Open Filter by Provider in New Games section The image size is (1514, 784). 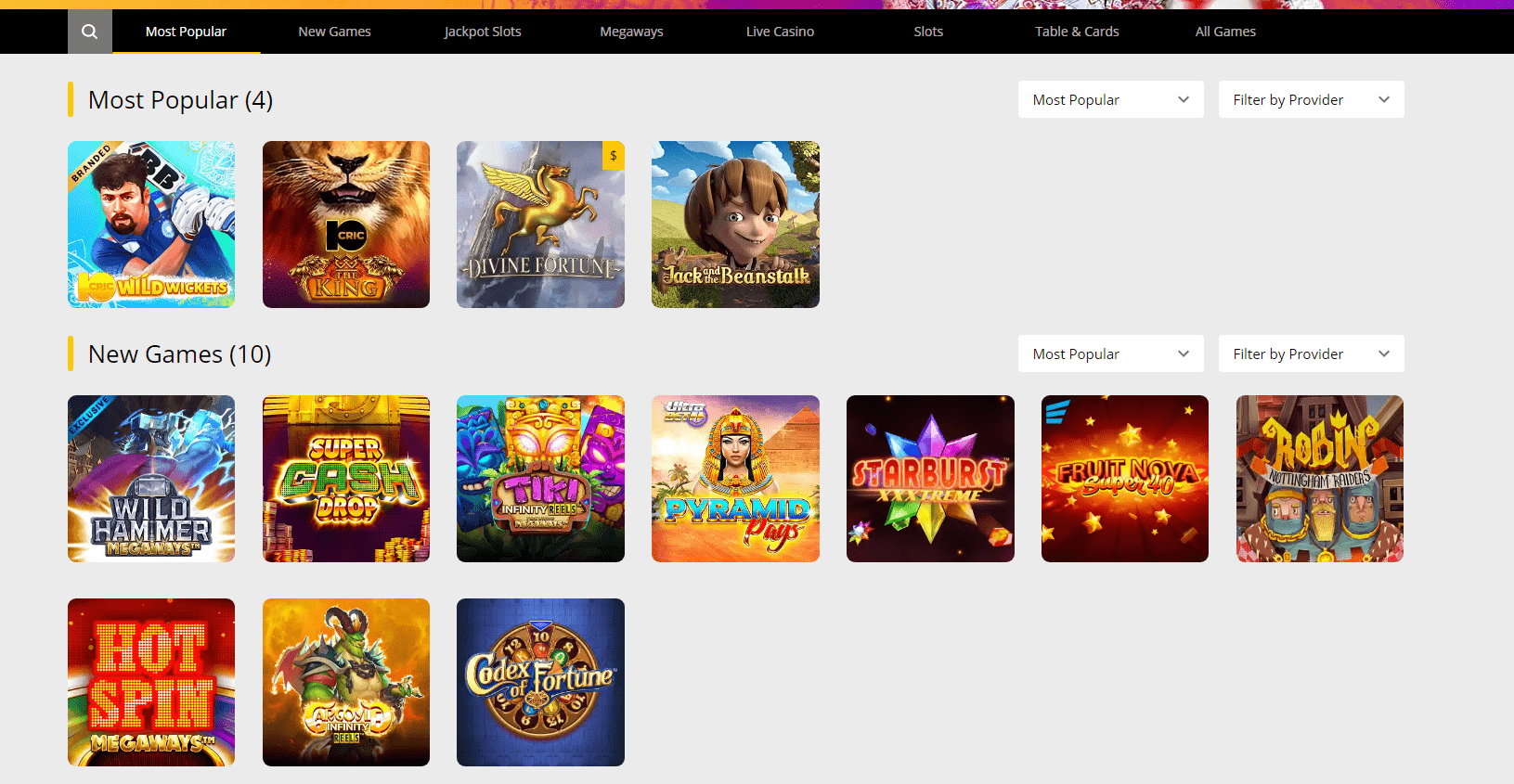click(1311, 353)
